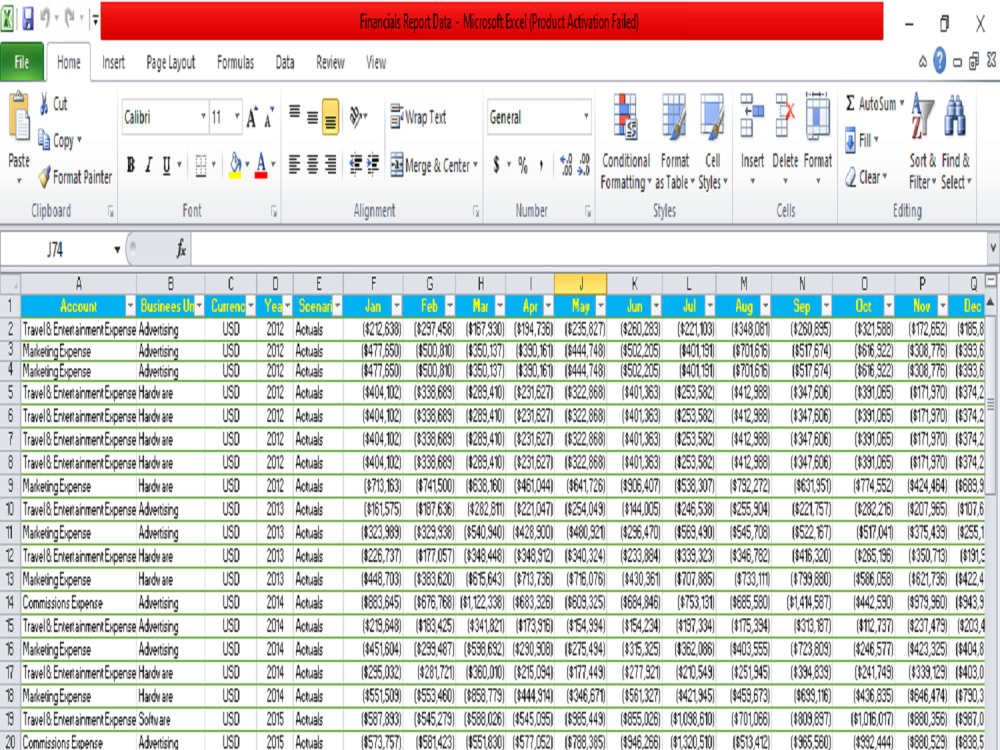
Task: Open text orientation tool
Action: click(358, 117)
